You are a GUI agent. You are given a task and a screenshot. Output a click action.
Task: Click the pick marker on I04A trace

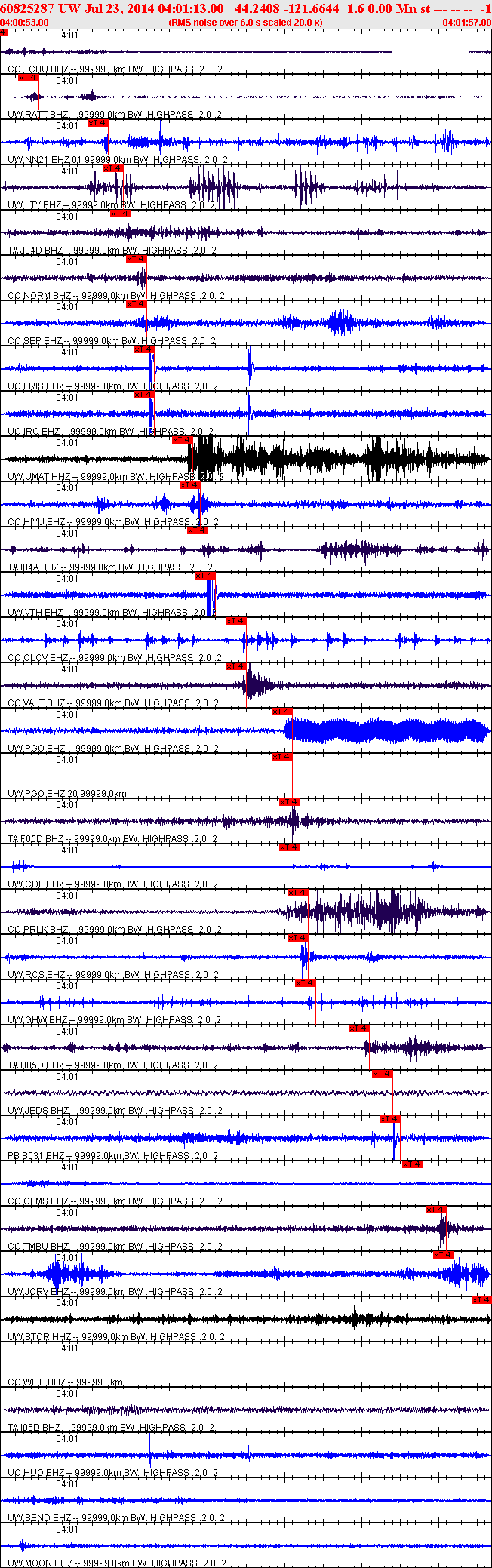(x=197, y=530)
